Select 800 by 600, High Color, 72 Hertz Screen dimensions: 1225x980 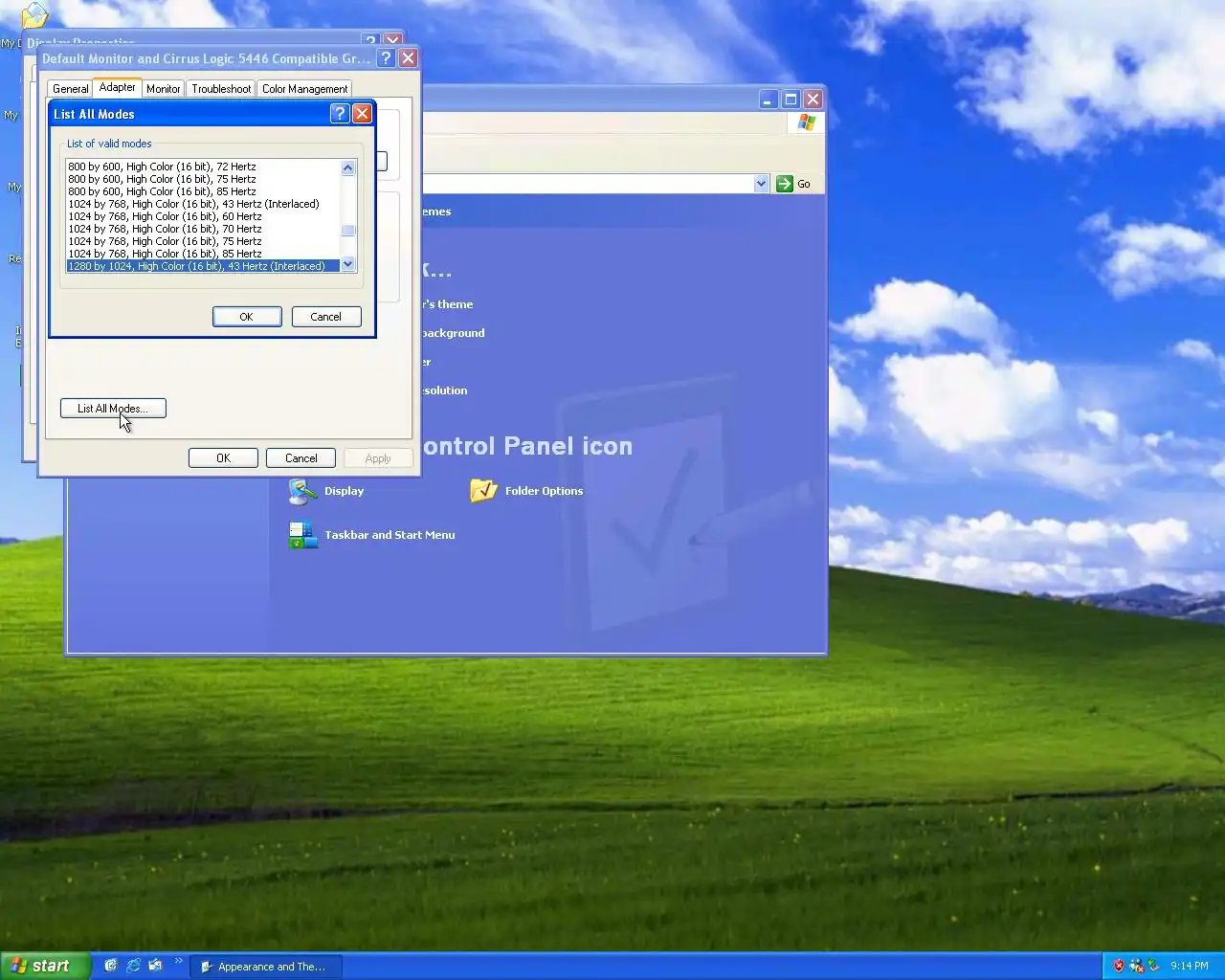point(203,167)
